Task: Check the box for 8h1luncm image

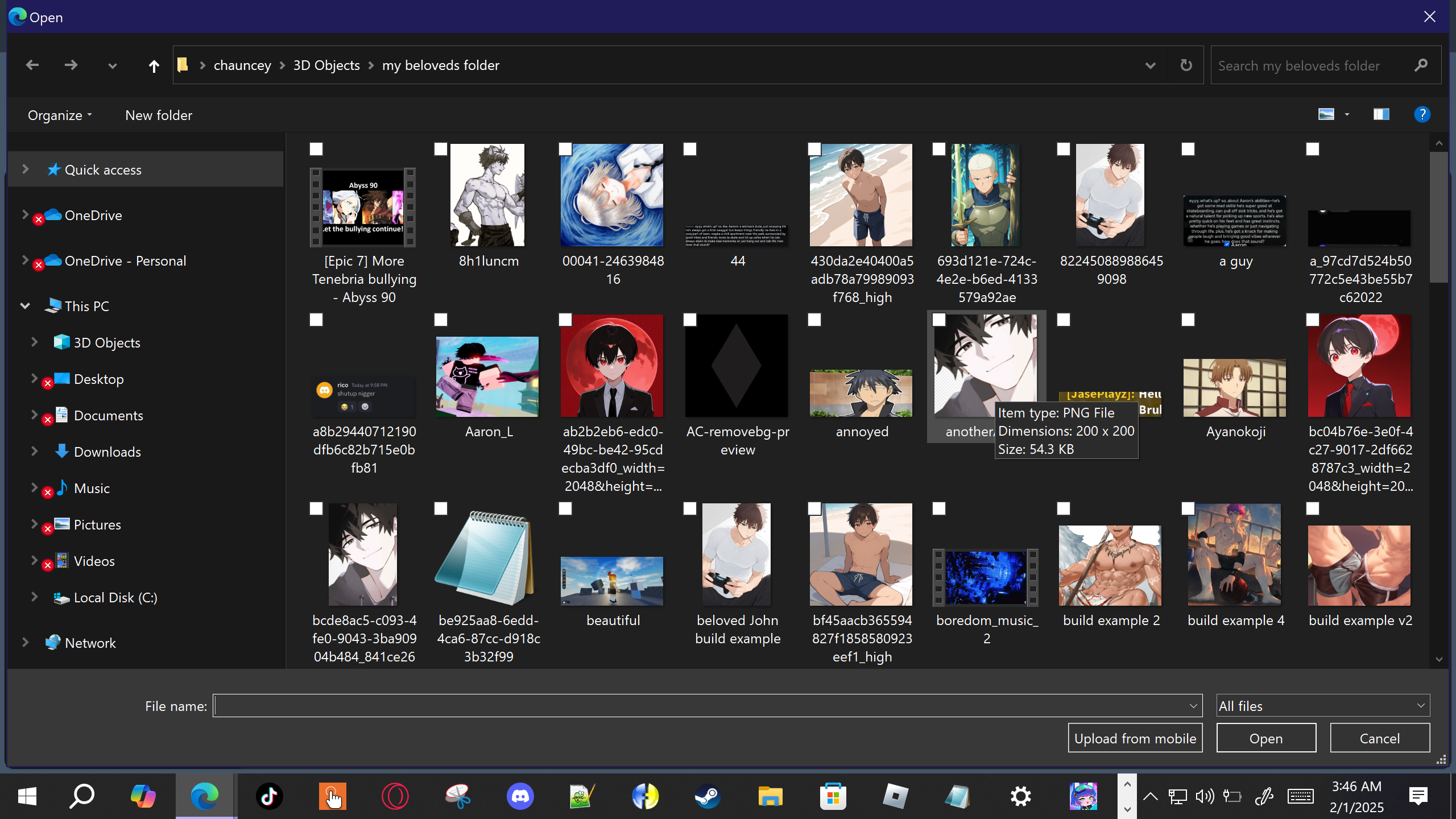Action: pyautogui.click(x=441, y=149)
